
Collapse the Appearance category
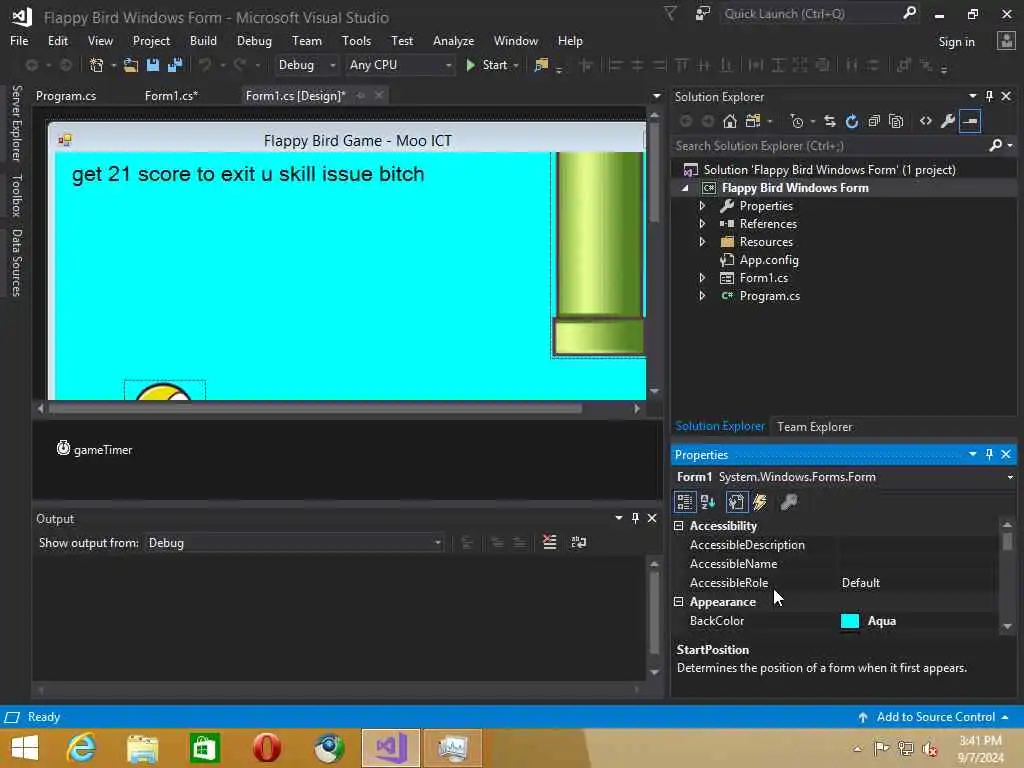click(x=679, y=601)
